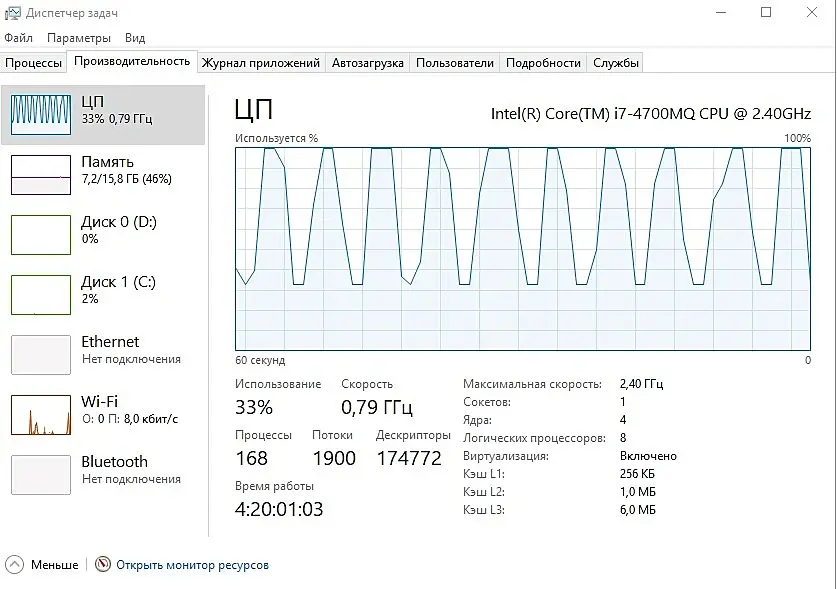Open the Bluetooth graph icon
The width and height of the screenshot is (837, 589).
click(x=41, y=475)
